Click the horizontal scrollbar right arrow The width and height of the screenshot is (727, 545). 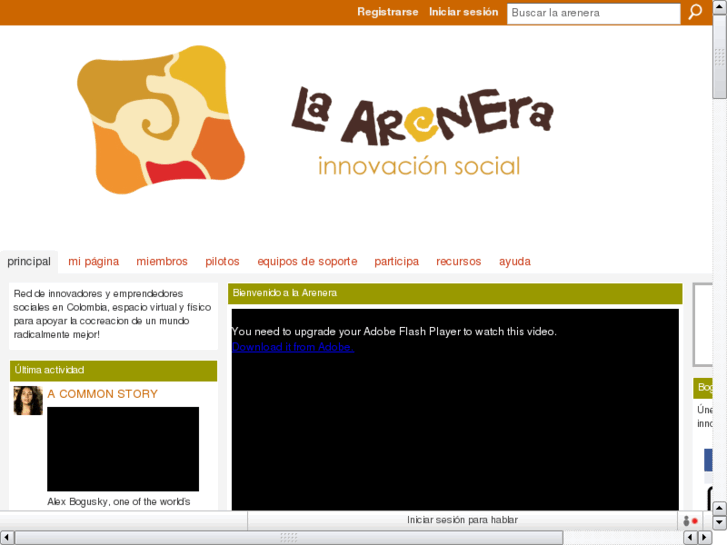[x=705, y=538]
